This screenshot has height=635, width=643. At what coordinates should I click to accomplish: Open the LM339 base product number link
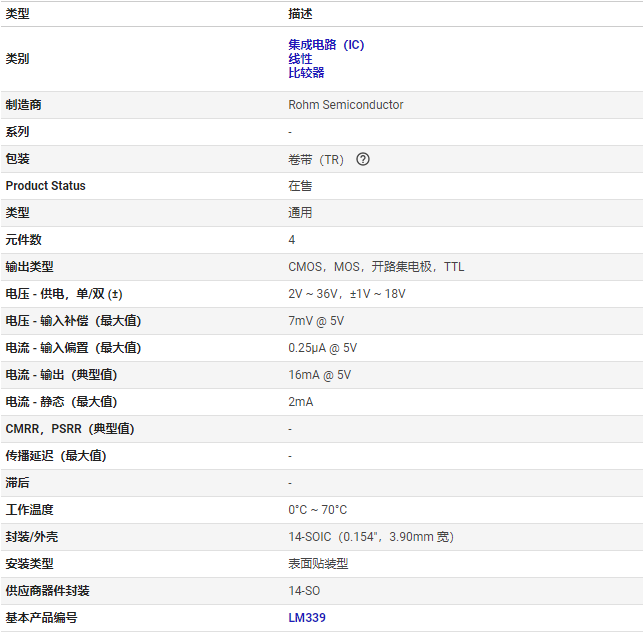(x=307, y=618)
